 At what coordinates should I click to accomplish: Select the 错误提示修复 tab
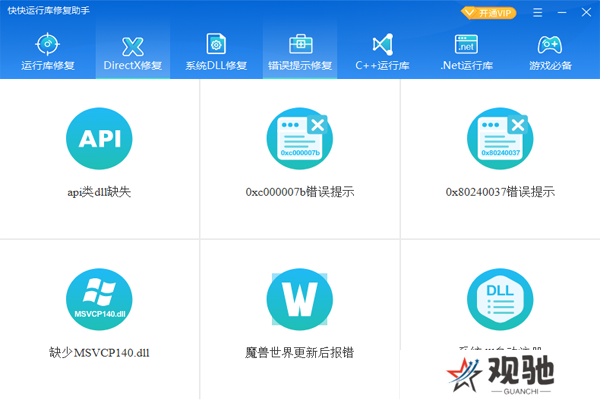click(x=300, y=52)
